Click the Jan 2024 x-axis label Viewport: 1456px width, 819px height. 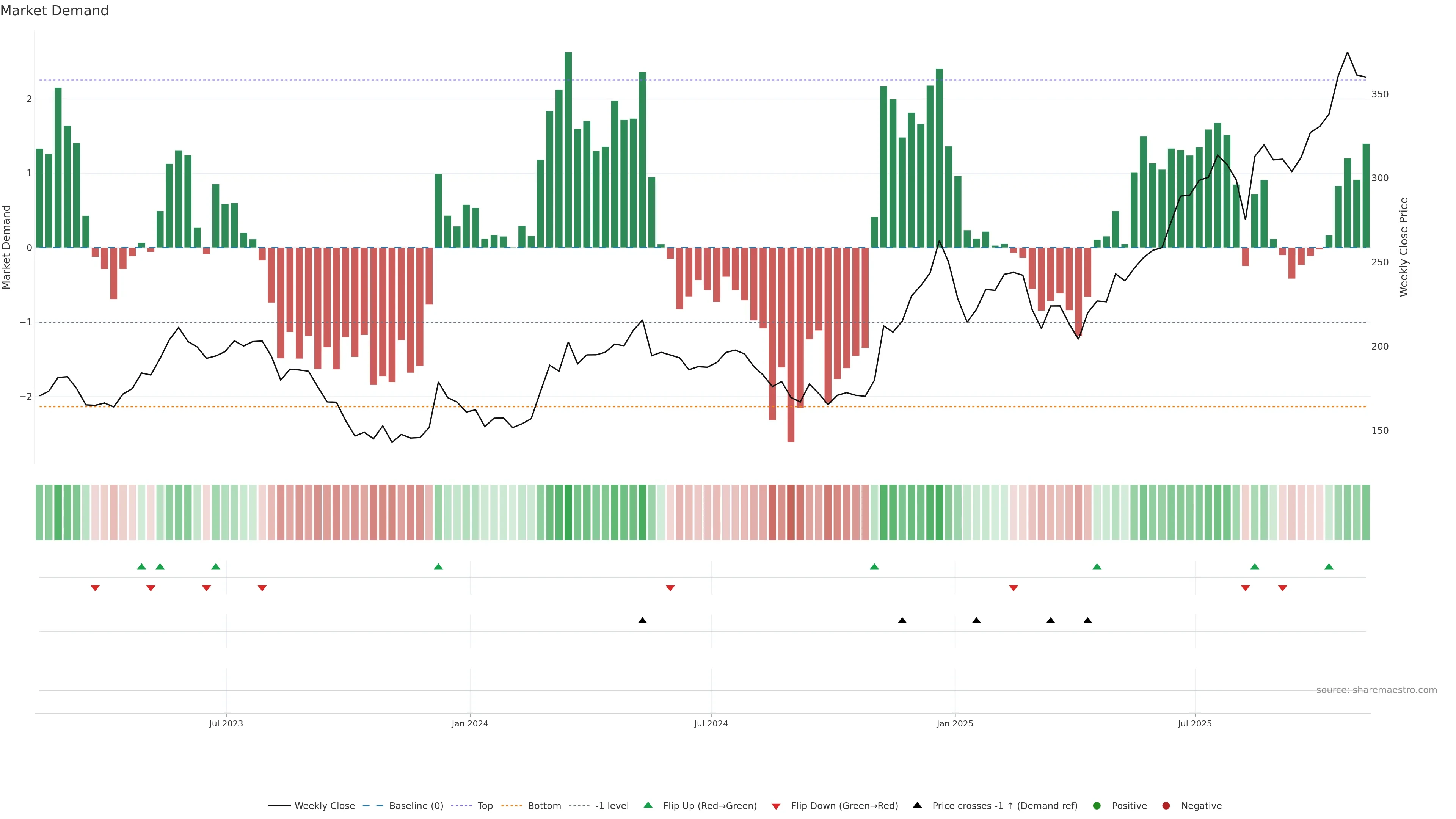(470, 723)
